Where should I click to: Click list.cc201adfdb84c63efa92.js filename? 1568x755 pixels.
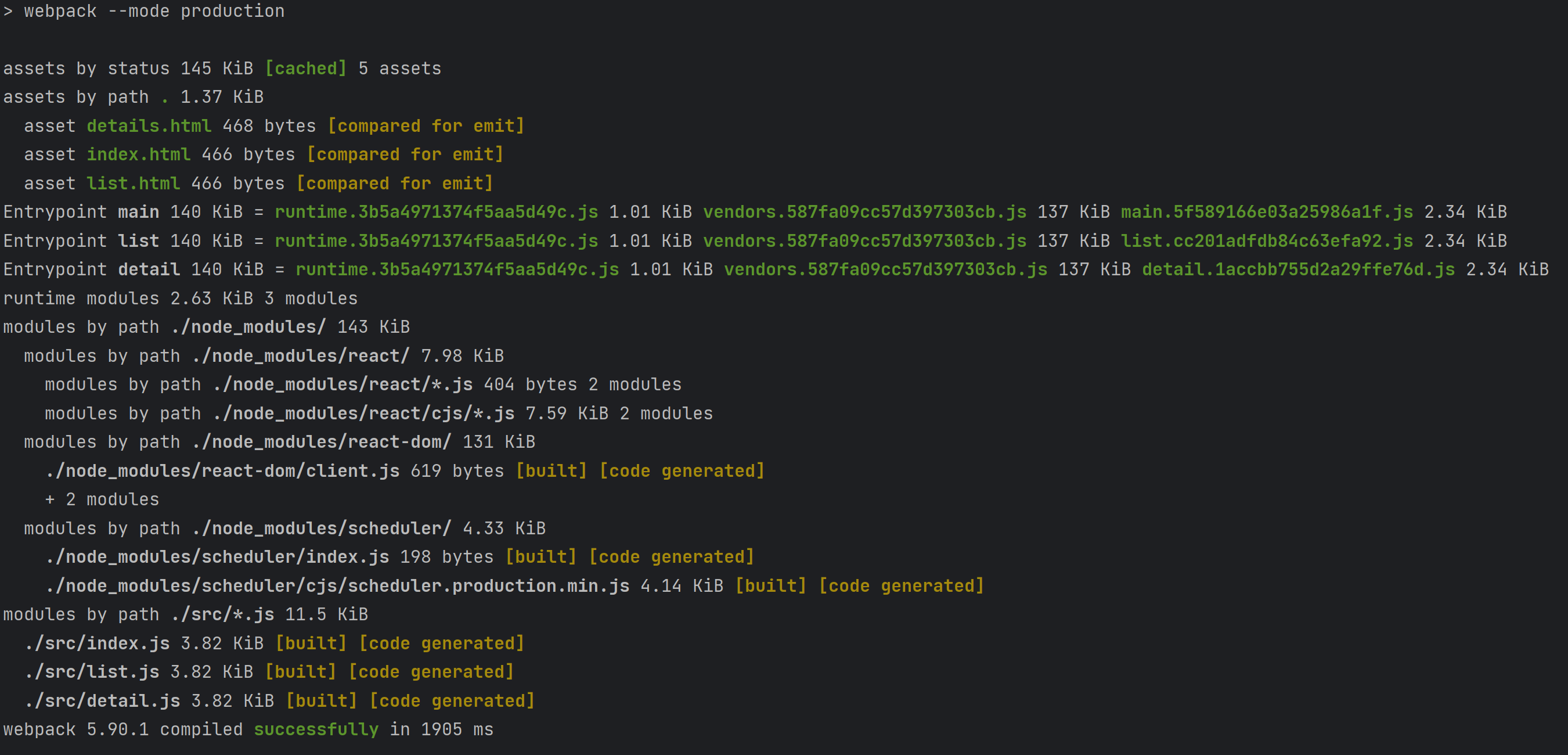pos(1267,241)
